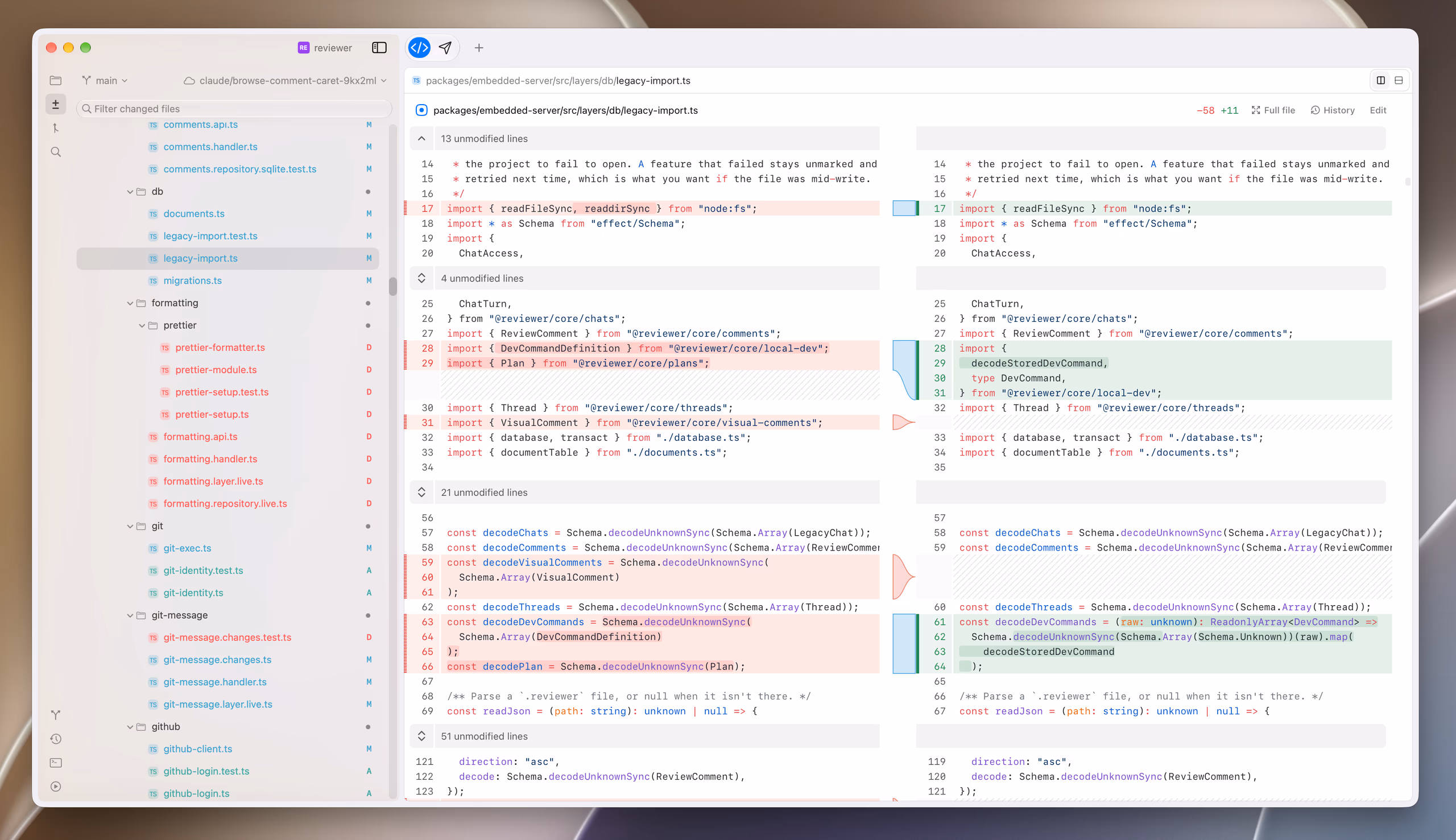Open the branches icon near sidebar bottom
1456x840 pixels.
[x=55, y=715]
